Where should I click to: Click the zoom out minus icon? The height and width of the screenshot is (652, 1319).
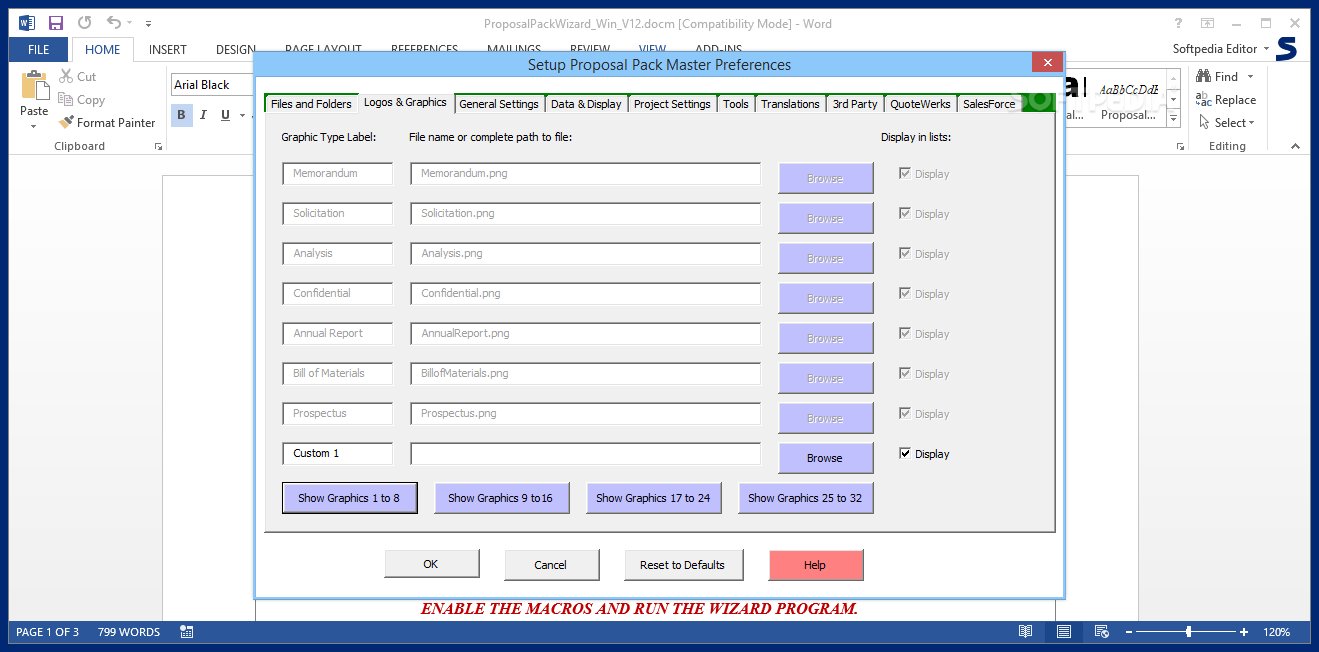pos(1128,632)
